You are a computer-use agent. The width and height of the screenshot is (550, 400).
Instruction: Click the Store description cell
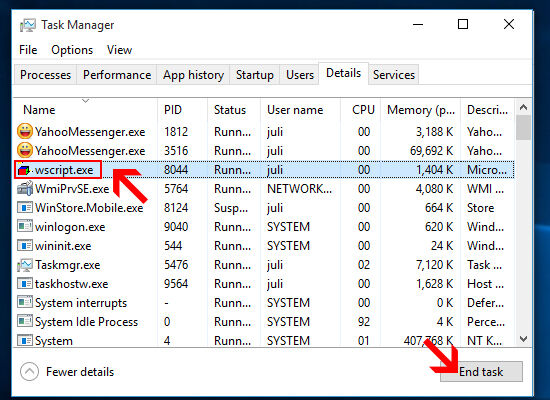(481, 208)
